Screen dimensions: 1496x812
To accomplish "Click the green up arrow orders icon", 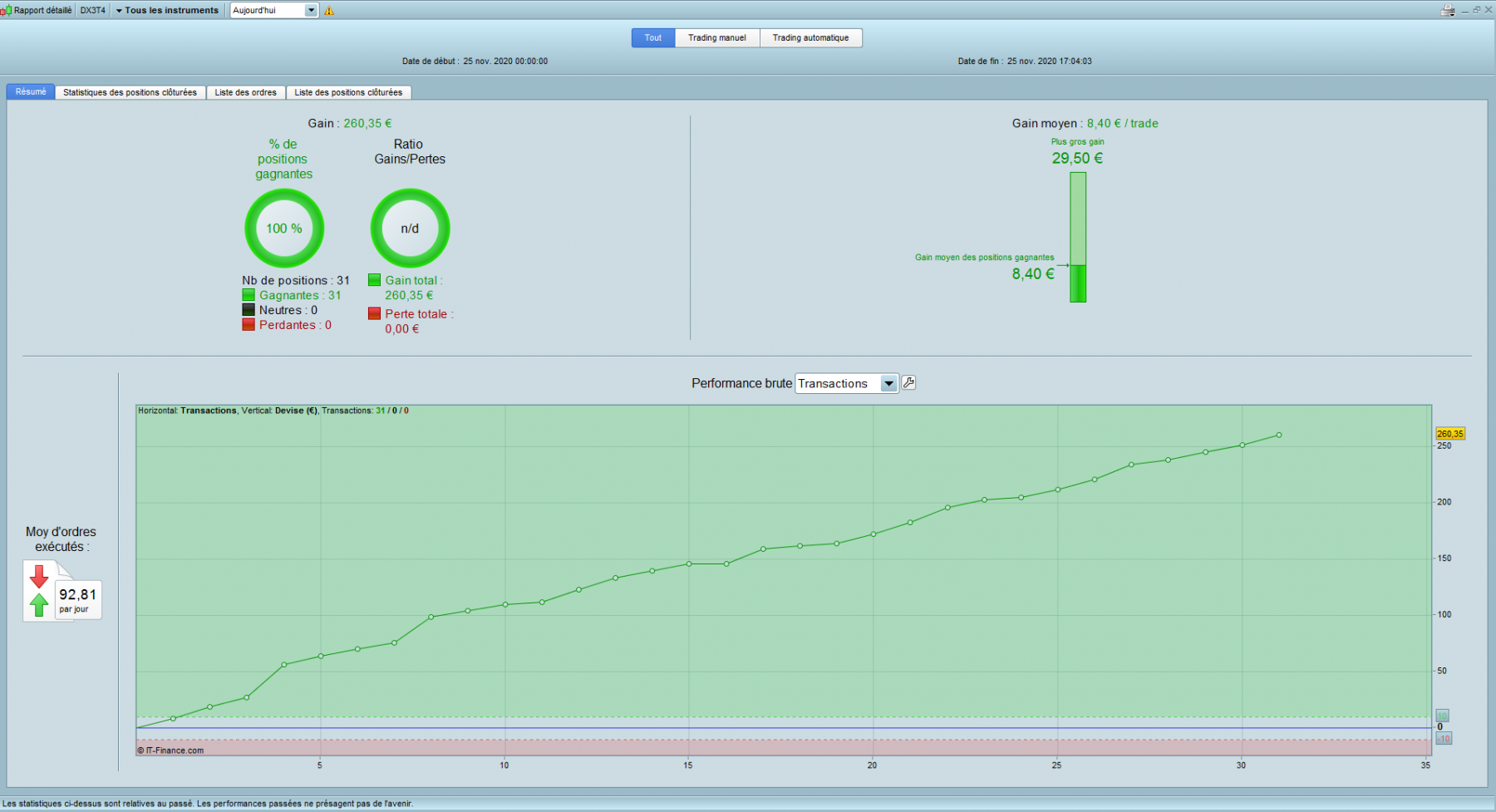I will (38, 604).
